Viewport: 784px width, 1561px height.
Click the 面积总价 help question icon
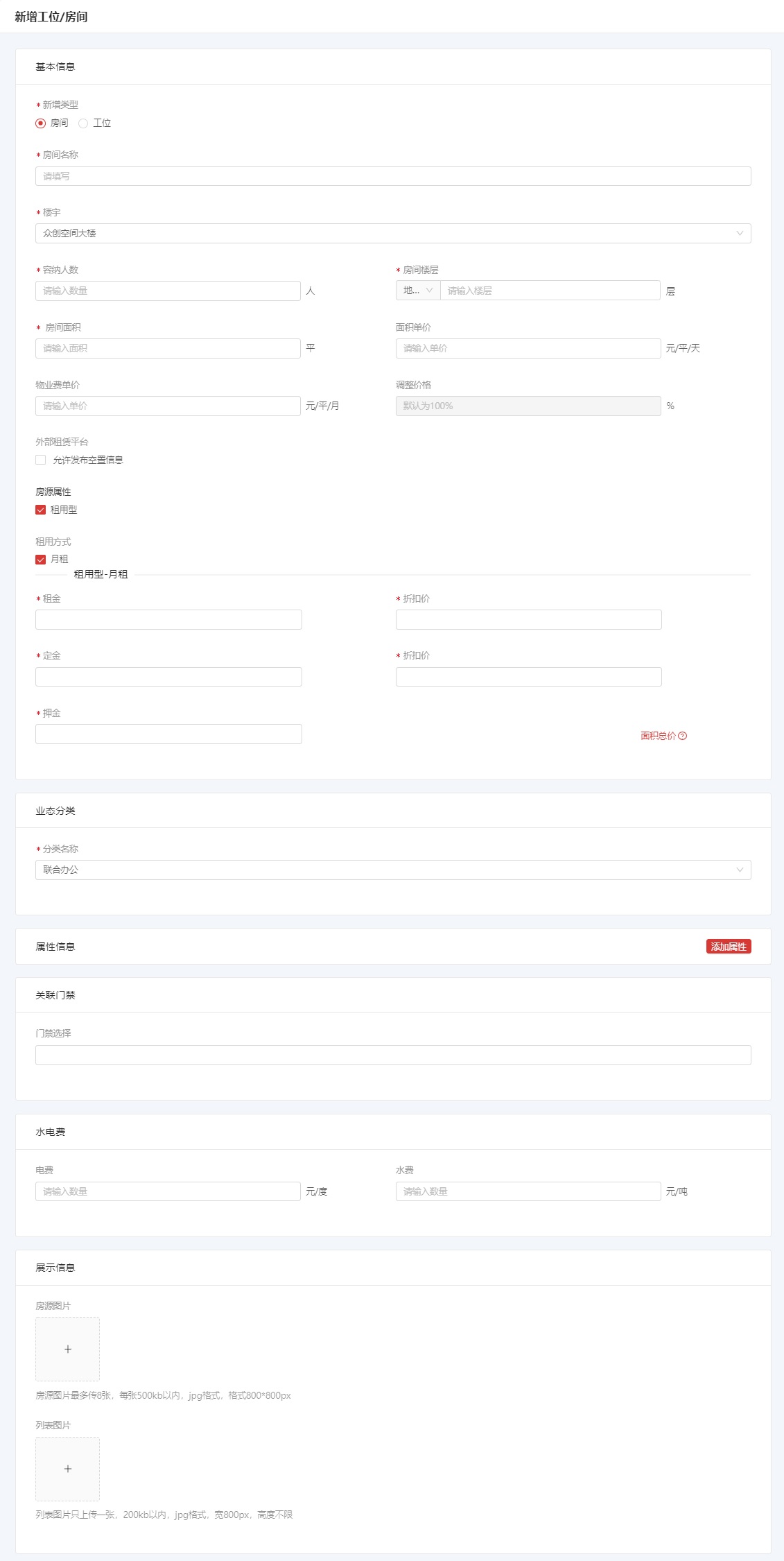[x=682, y=736]
